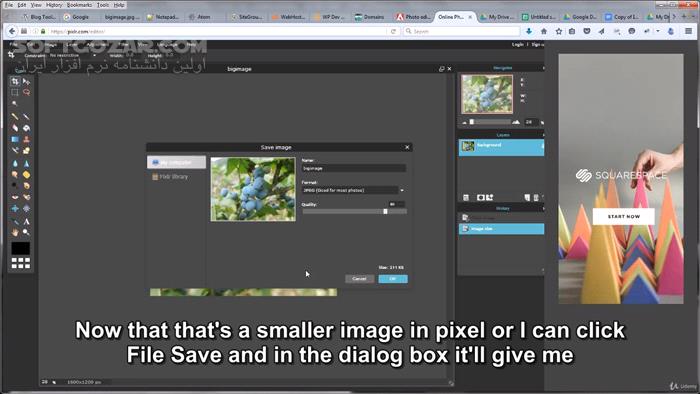Toggle layer settings icon in Layers panel
This screenshot has width=700, height=394.
tap(466, 197)
